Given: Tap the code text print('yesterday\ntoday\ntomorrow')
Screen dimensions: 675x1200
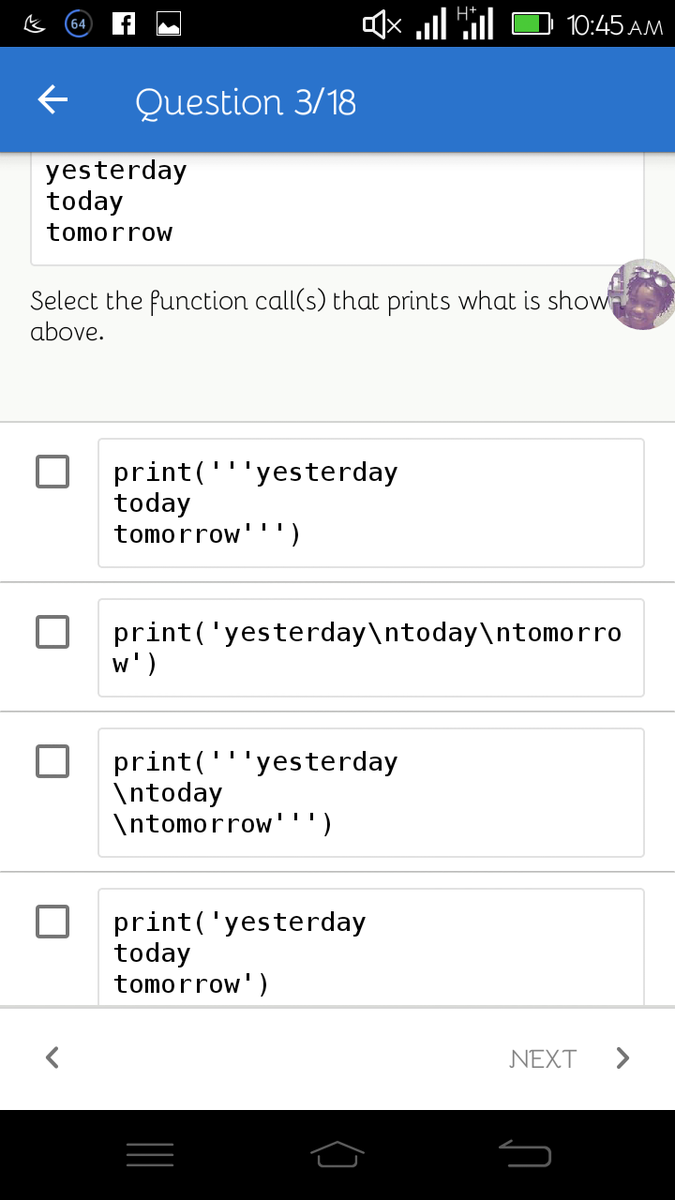Looking at the screenshot, I should [368, 647].
